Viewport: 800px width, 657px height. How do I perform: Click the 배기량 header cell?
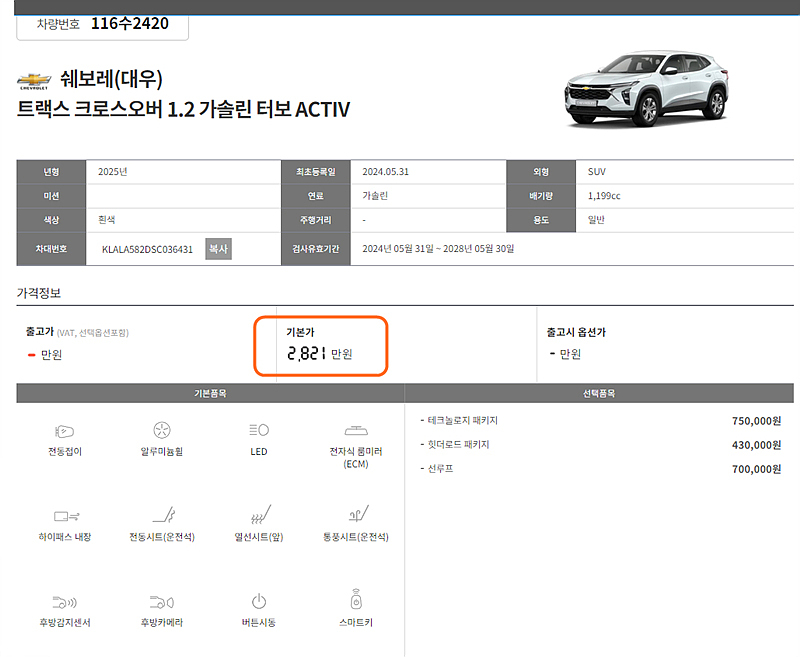tap(541, 196)
